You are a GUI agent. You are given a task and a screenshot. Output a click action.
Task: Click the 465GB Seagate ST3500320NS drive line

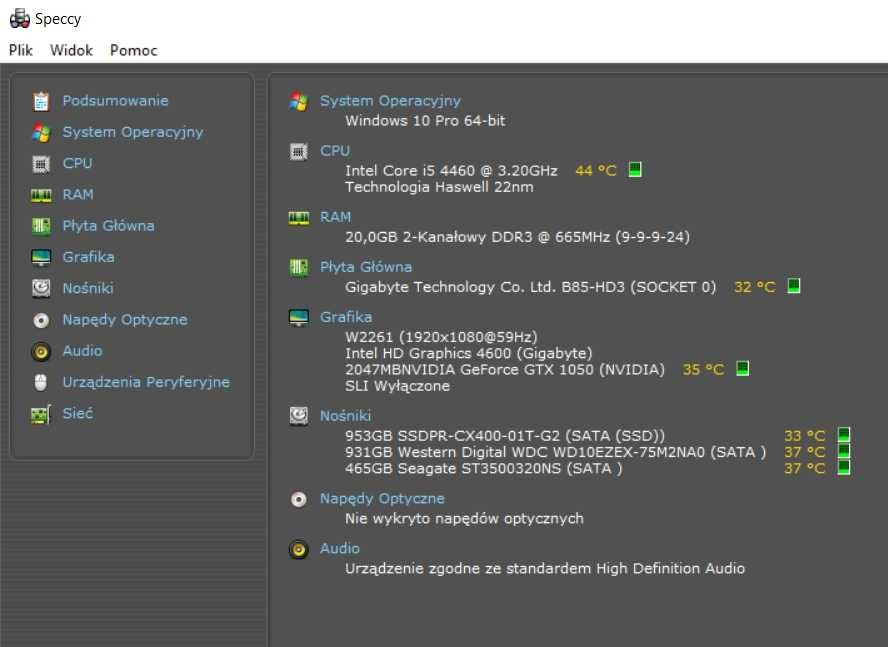484,469
